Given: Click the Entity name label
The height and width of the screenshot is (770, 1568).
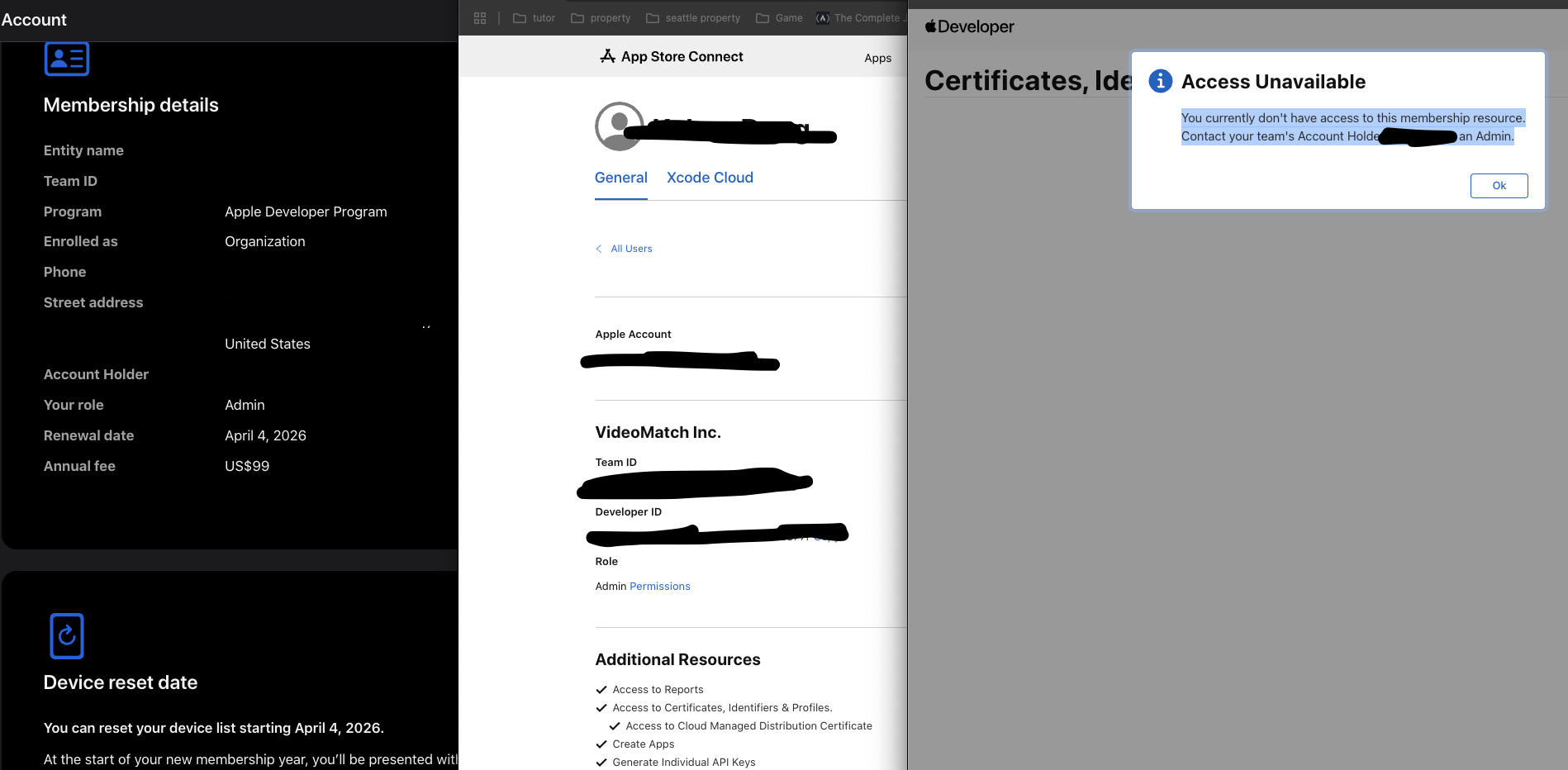Looking at the screenshot, I should [83, 150].
